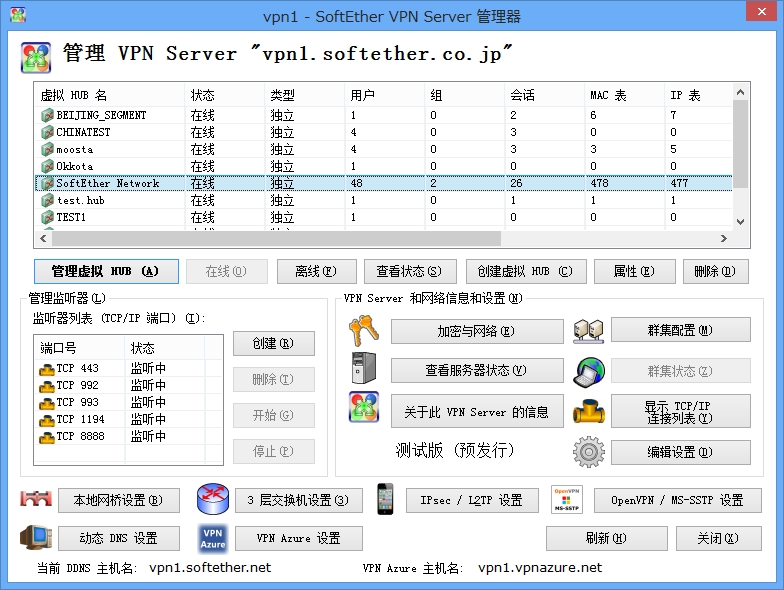Click hub list horizontal scrollbar left arrow
The image size is (784, 590).
click(44, 238)
